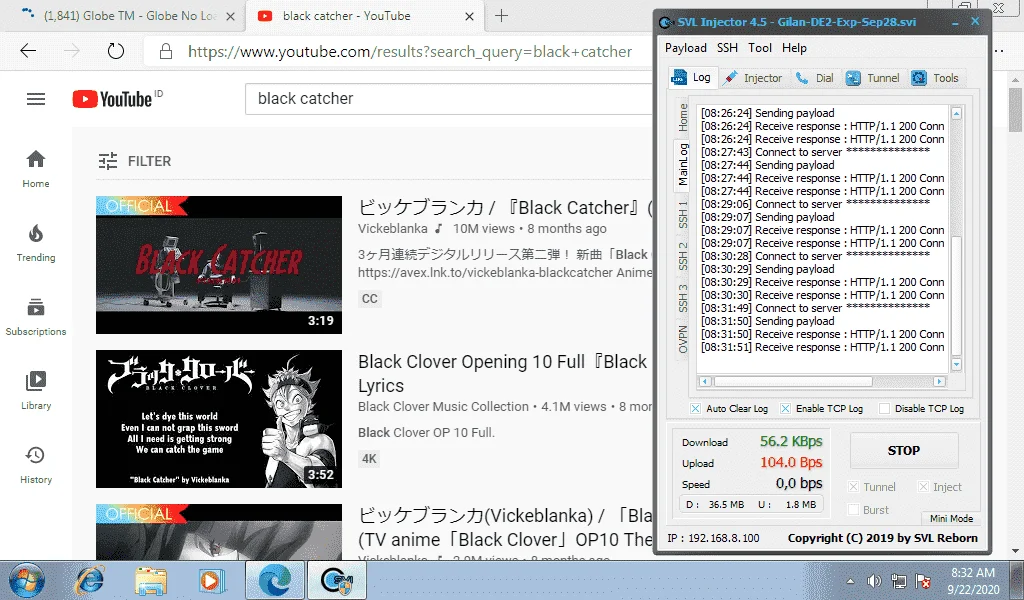The height and width of the screenshot is (600, 1024).
Task: Show hidden system tray icons
Action: [850, 581]
